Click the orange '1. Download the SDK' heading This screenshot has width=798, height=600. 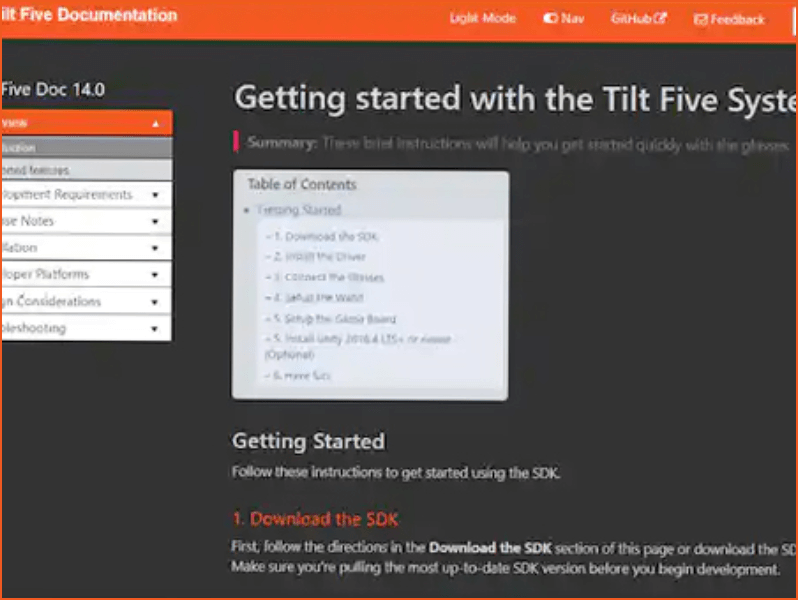[315, 519]
